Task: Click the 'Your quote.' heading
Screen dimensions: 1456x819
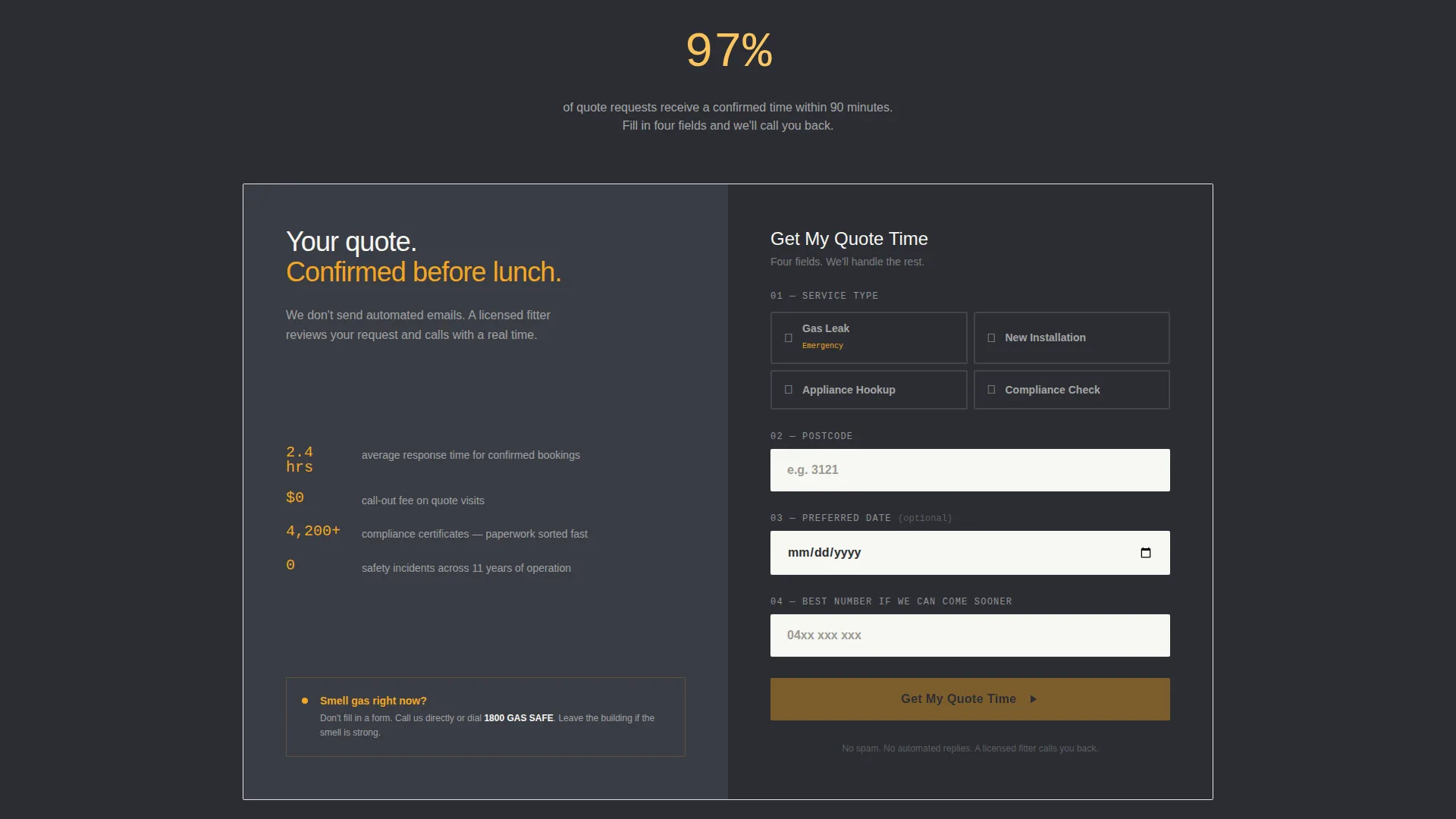Action: (351, 242)
